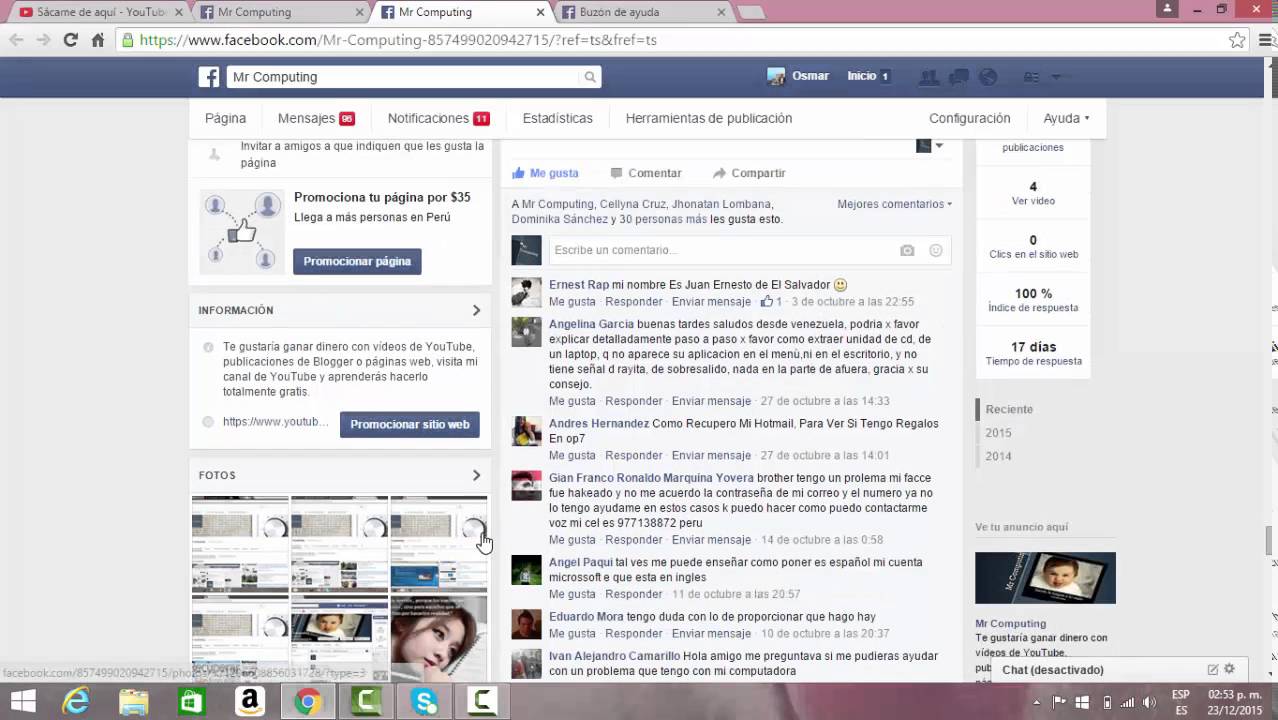The width and height of the screenshot is (1278, 720).
Task: Click Enviar mensaje under Andres Hernandez comment
Action: (711, 455)
